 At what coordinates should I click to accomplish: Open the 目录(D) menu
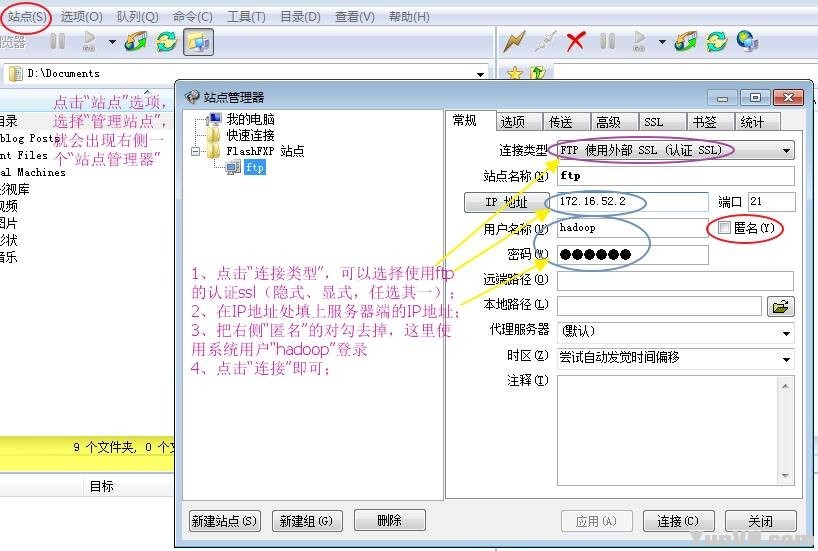tap(300, 17)
